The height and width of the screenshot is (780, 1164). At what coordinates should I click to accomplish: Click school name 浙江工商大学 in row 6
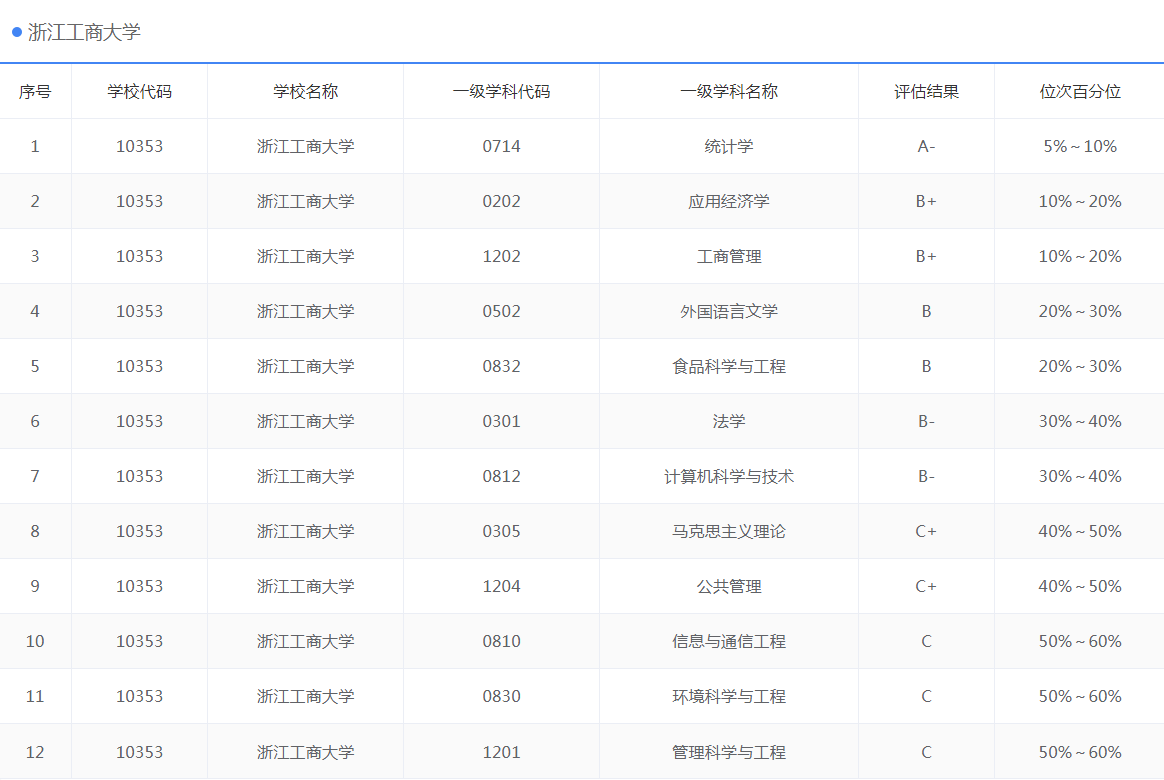(x=306, y=421)
